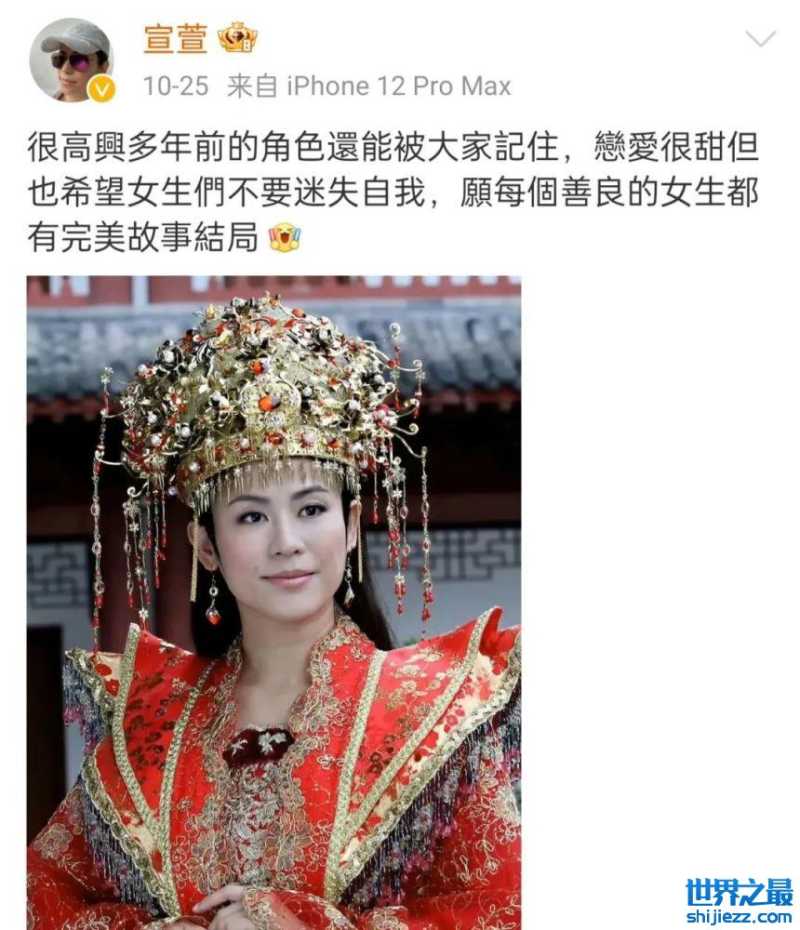Click the text 願每個善良的女生都

point(610,192)
